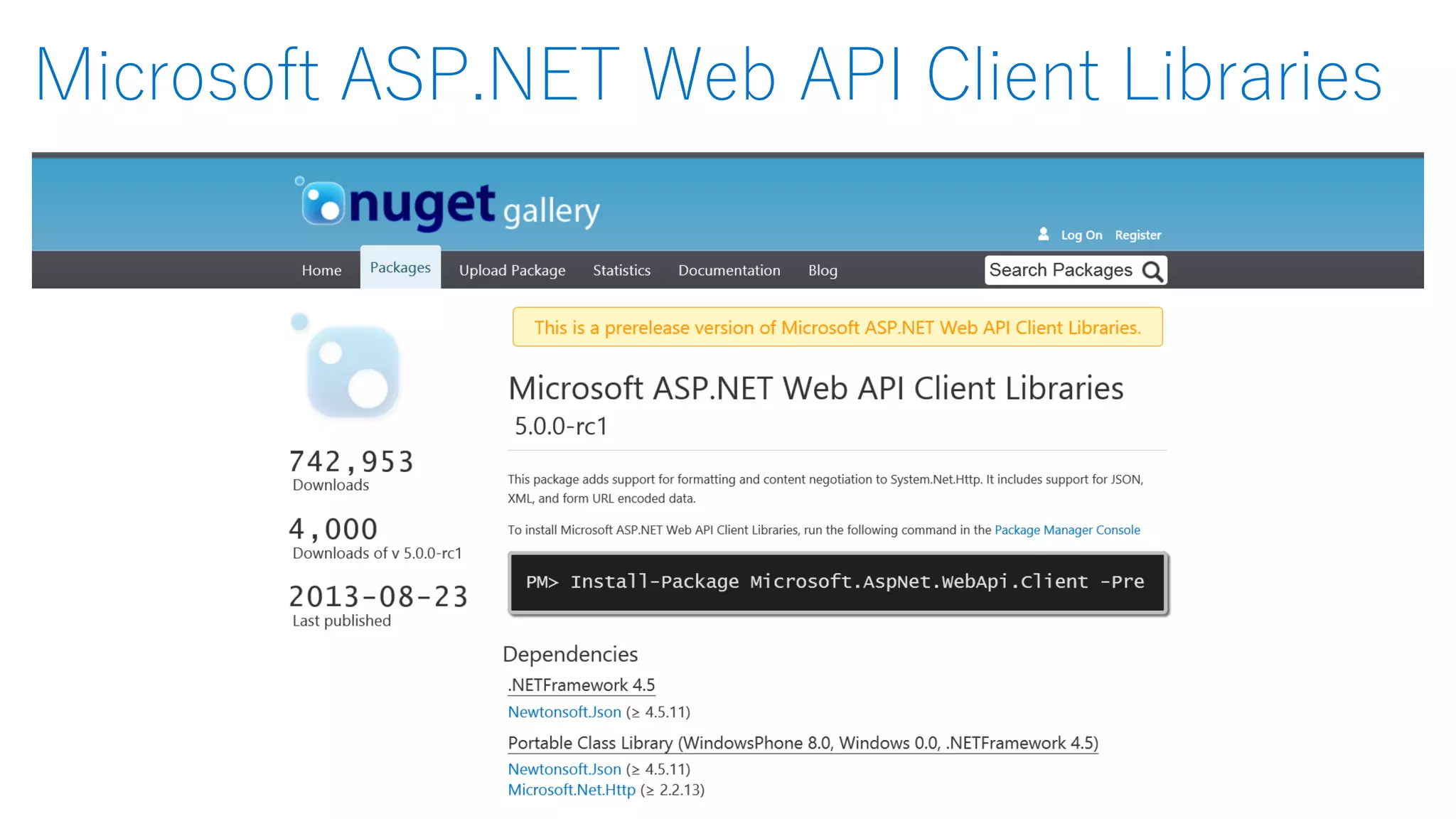Click the version label 5.0.0-rc1

tap(561, 426)
